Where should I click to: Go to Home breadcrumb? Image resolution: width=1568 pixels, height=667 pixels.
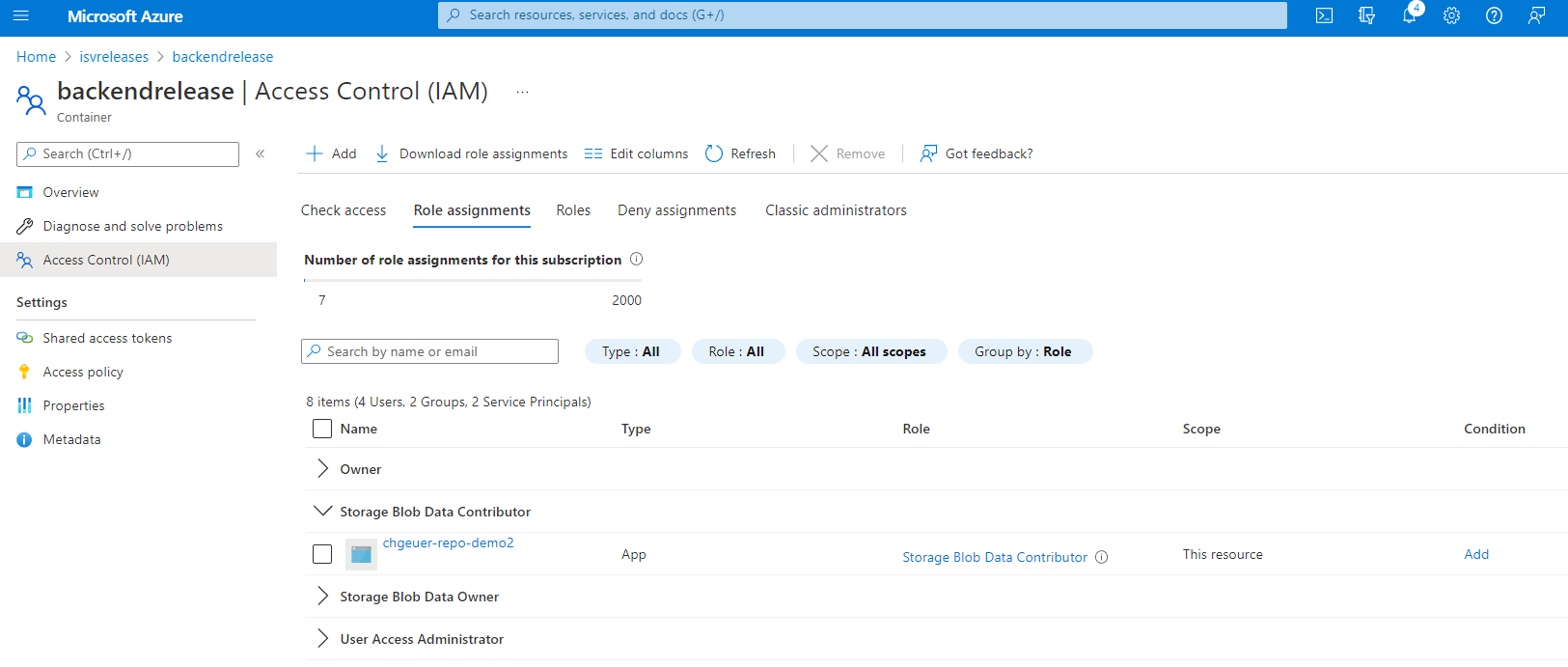(x=36, y=57)
